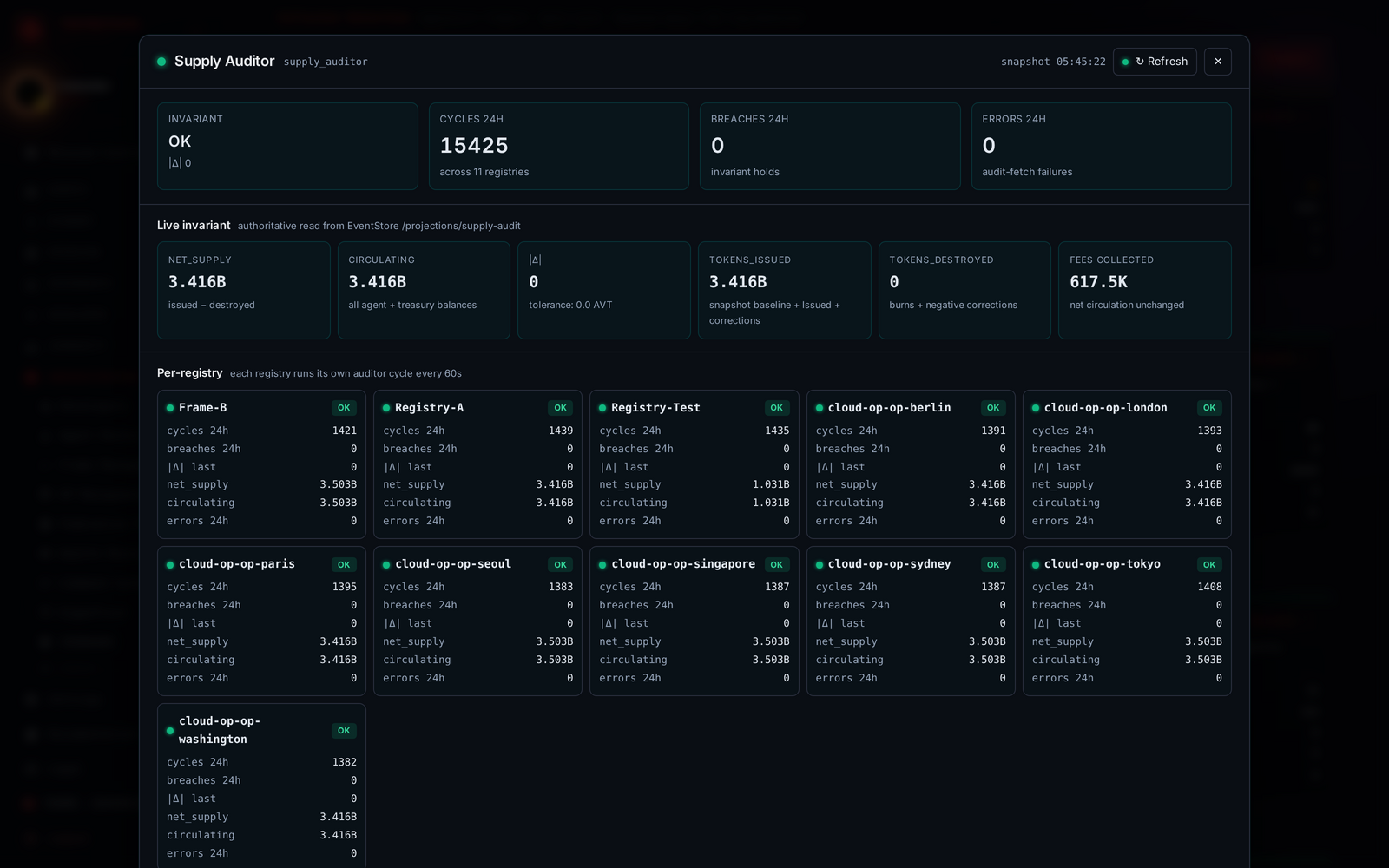Click the TOKENS_DESTROYED tile label
1389x868 pixels.
pos(941,260)
